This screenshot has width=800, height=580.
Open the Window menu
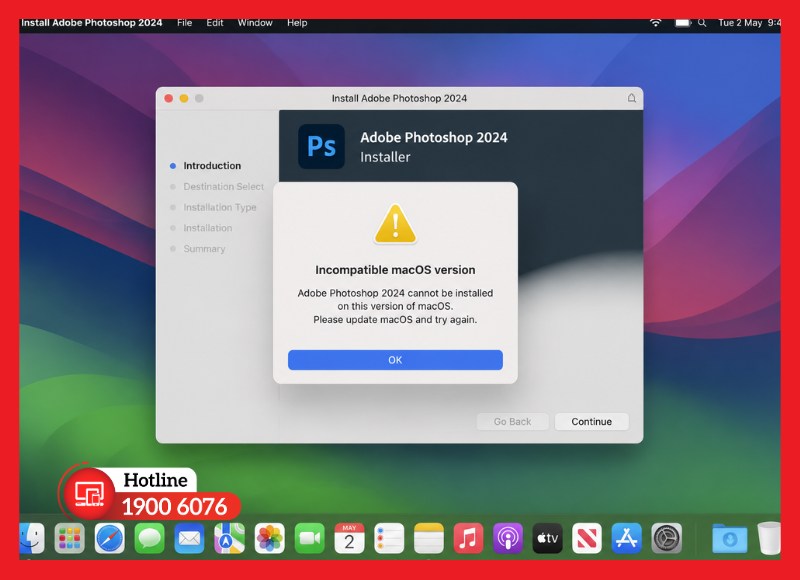pos(255,23)
